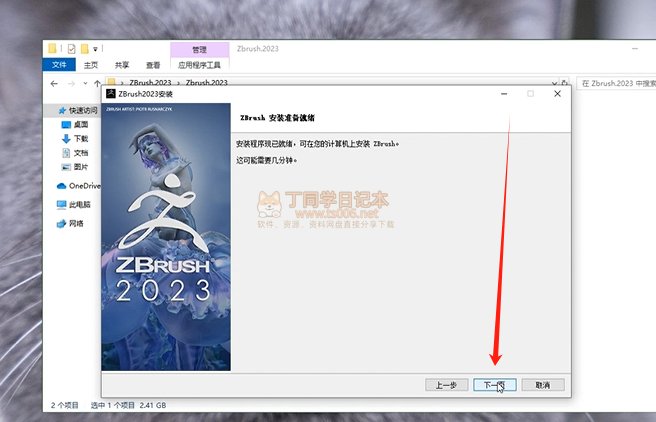Click the OneDrive cloud icon
This screenshot has width=656, height=422.
click(62, 186)
